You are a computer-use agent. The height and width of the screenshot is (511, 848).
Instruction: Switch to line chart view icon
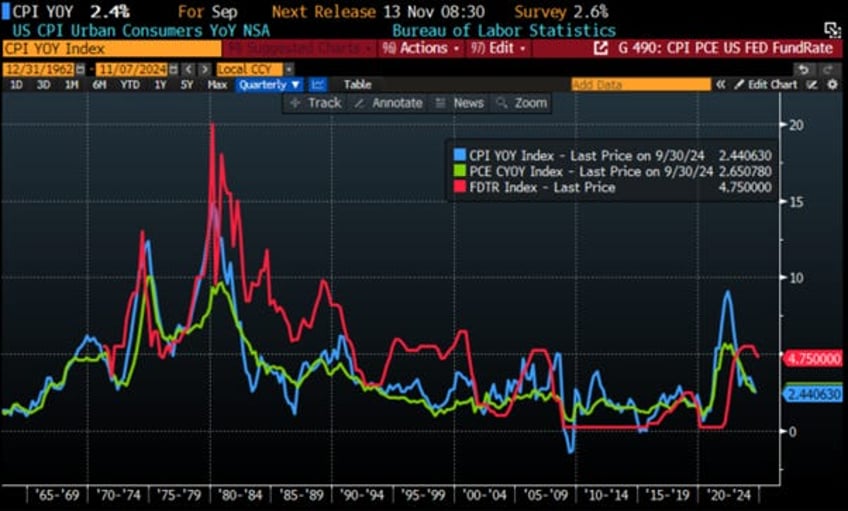coord(318,84)
